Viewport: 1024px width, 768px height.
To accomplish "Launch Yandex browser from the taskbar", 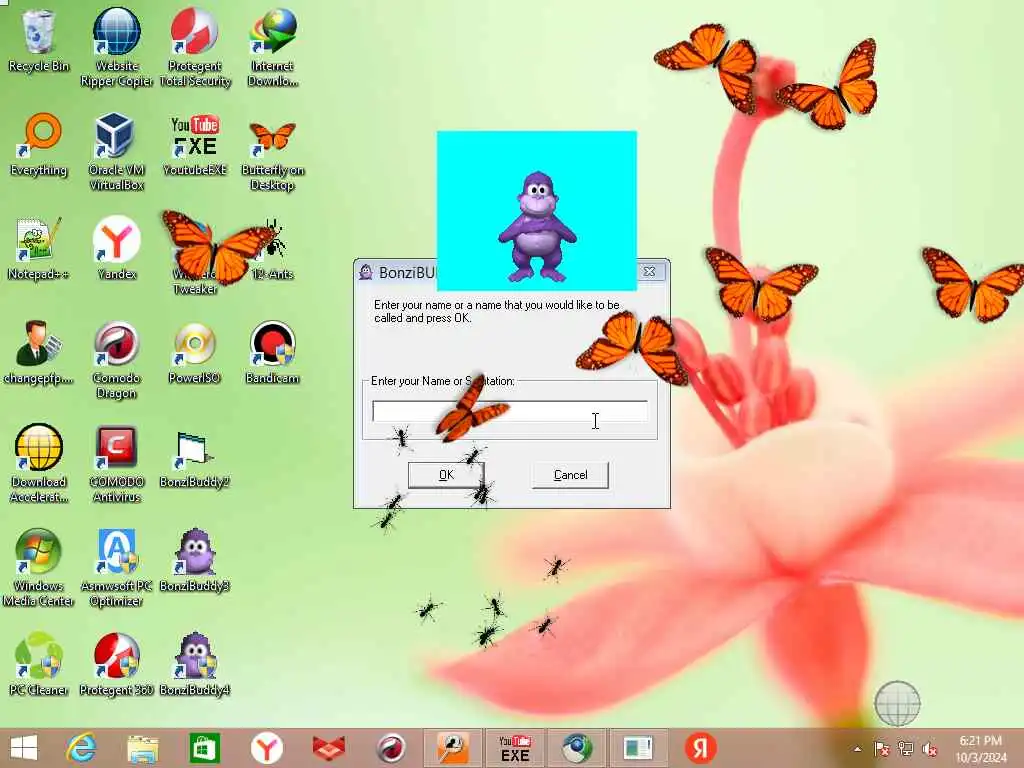I will pos(266,748).
